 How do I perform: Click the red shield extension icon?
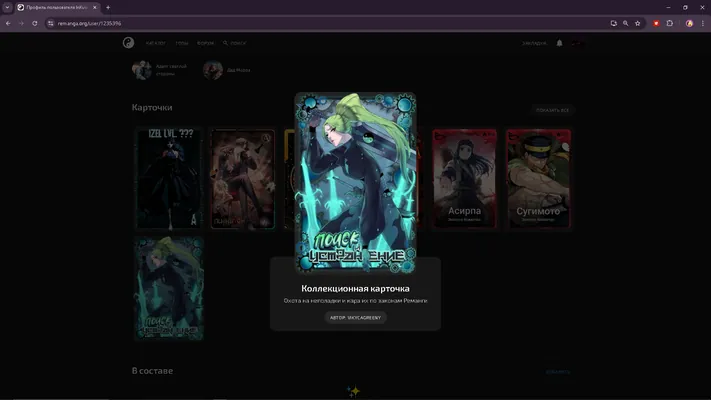(656, 23)
